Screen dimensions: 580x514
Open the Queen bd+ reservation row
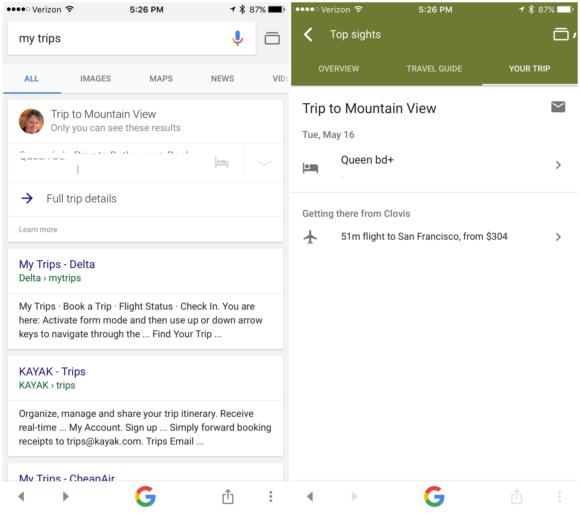pos(434,165)
